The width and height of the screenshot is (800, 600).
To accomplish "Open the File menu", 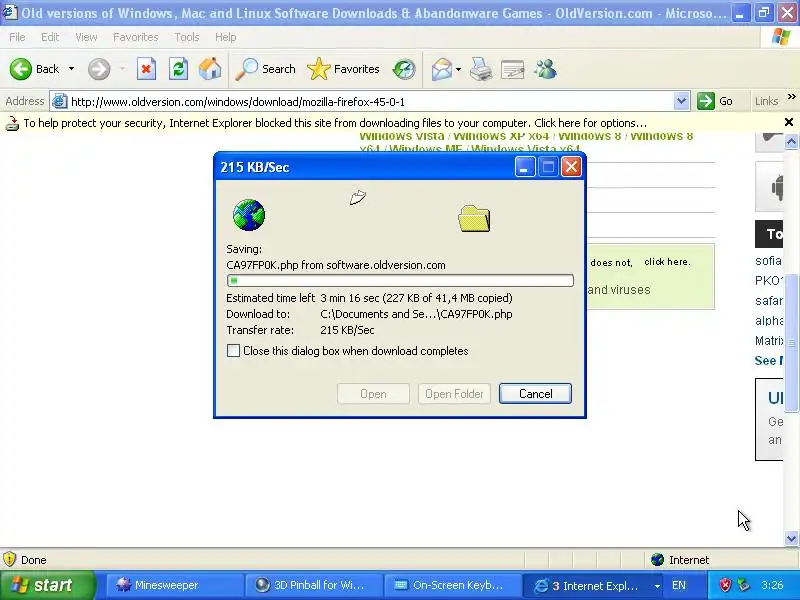I will click(17, 37).
